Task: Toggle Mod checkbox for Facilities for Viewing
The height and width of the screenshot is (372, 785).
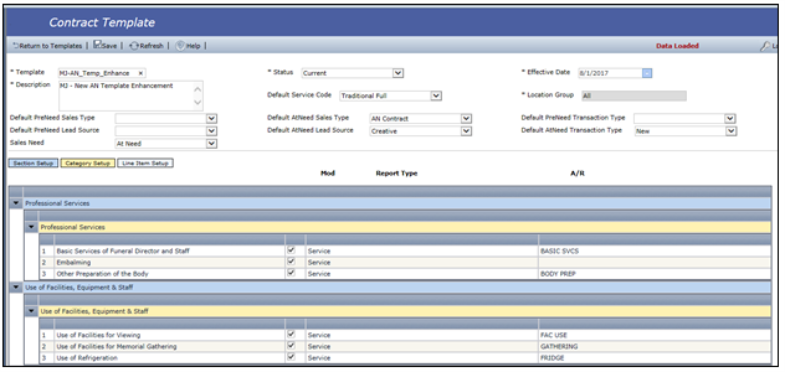Action: click(x=291, y=334)
